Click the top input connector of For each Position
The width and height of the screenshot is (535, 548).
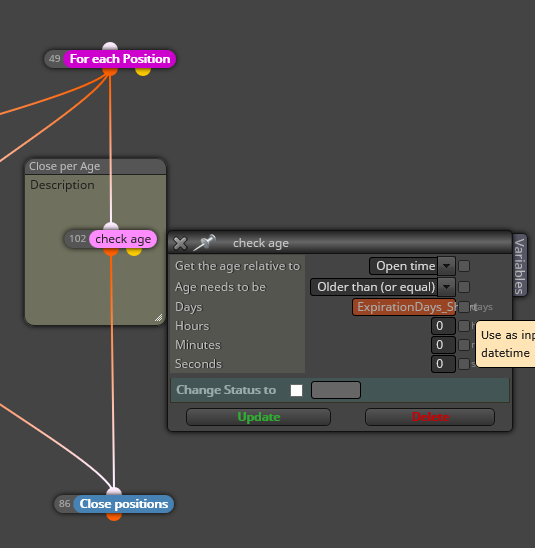pyautogui.click(x=110, y=46)
